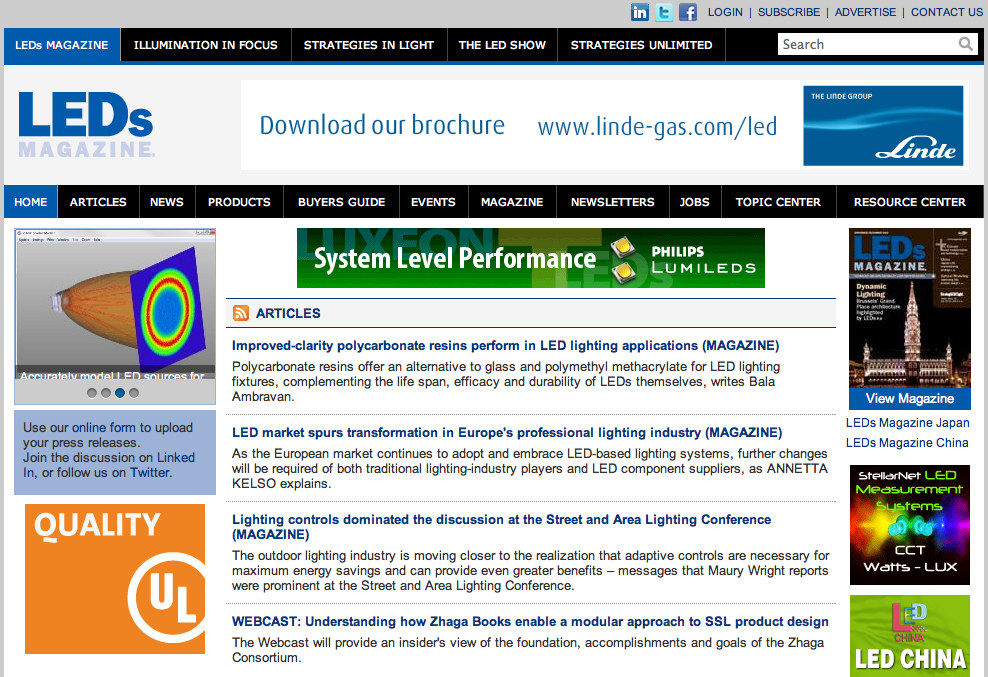Open the JOBS menu item
The image size is (988, 677).
coord(694,202)
